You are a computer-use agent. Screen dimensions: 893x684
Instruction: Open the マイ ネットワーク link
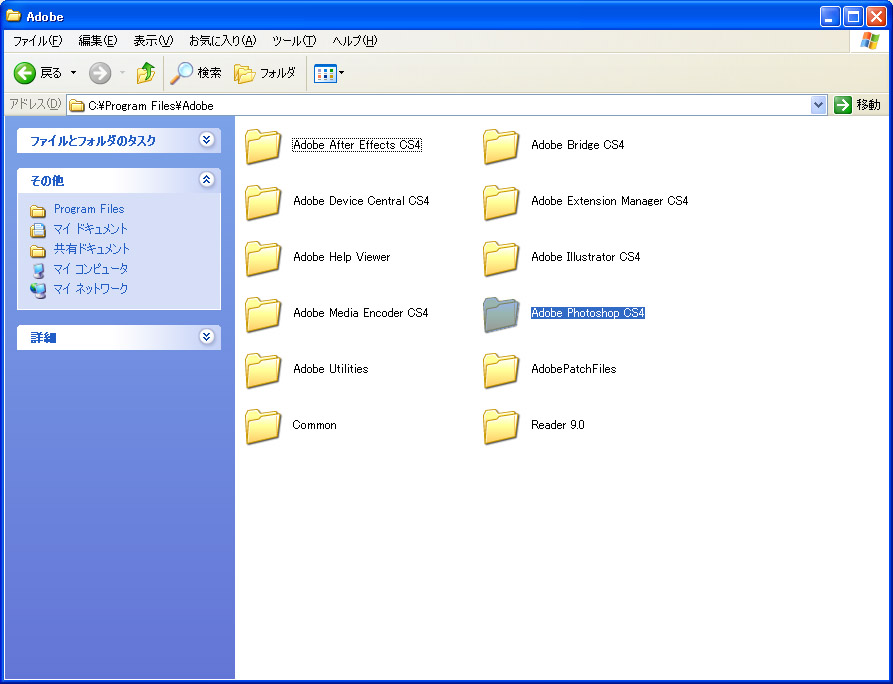[x=91, y=289]
